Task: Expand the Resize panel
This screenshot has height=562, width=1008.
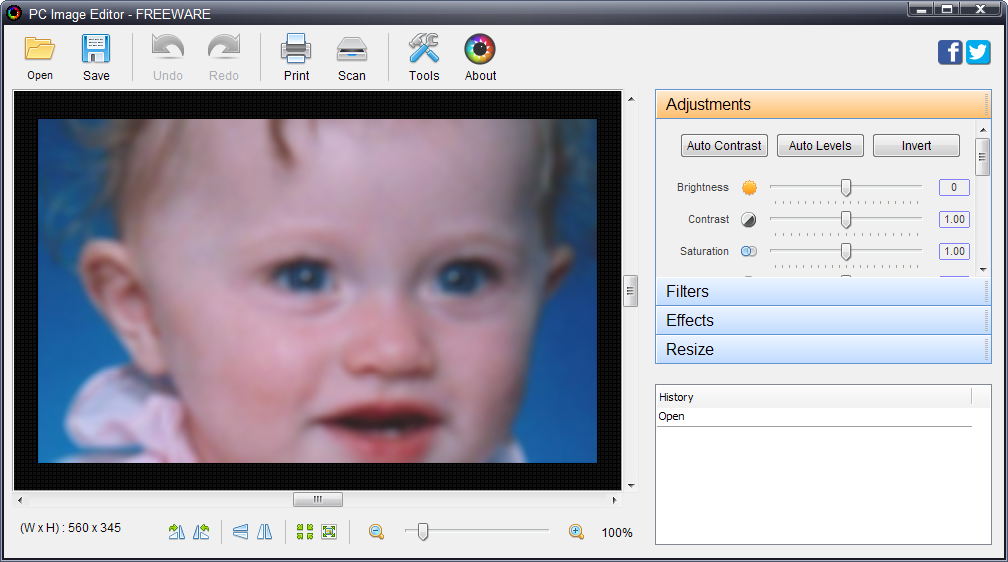Action: click(823, 349)
